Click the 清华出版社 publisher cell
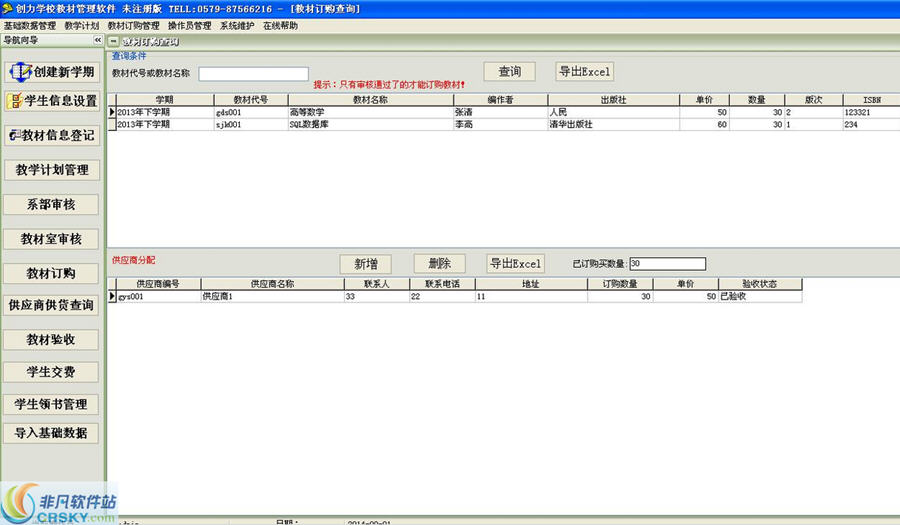This screenshot has width=900, height=525. pos(614,125)
